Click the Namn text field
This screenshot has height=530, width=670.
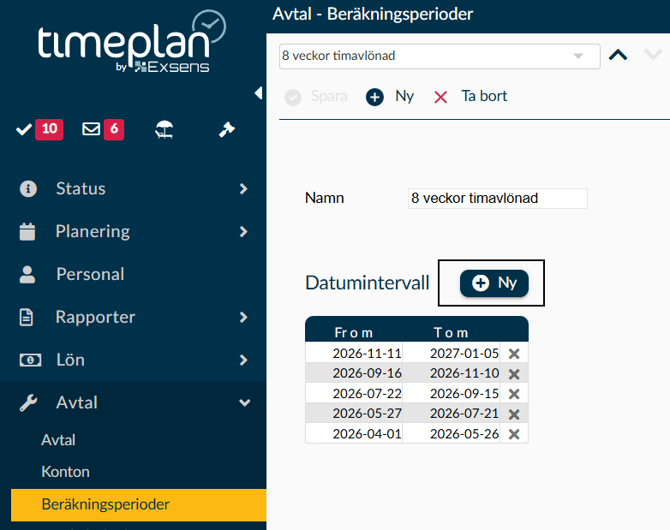(x=498, y=198)
